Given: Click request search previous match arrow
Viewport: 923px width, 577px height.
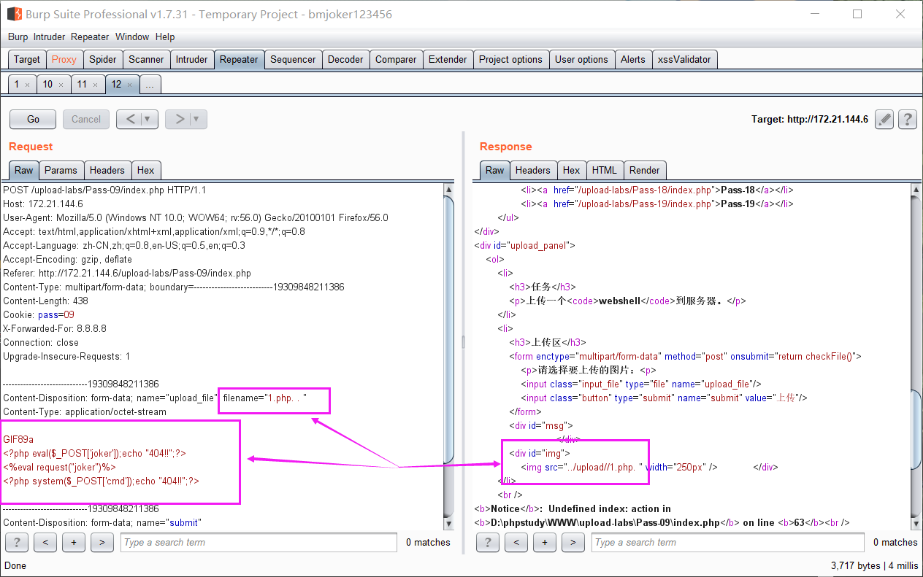Looking at the screenshot, I should pyautogui.click(x=45, y=542).
